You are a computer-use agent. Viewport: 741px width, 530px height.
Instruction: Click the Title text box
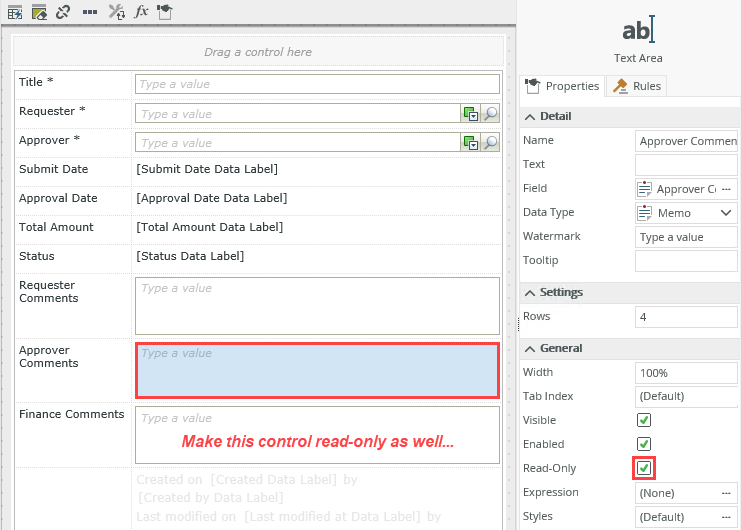pos(317,84)
